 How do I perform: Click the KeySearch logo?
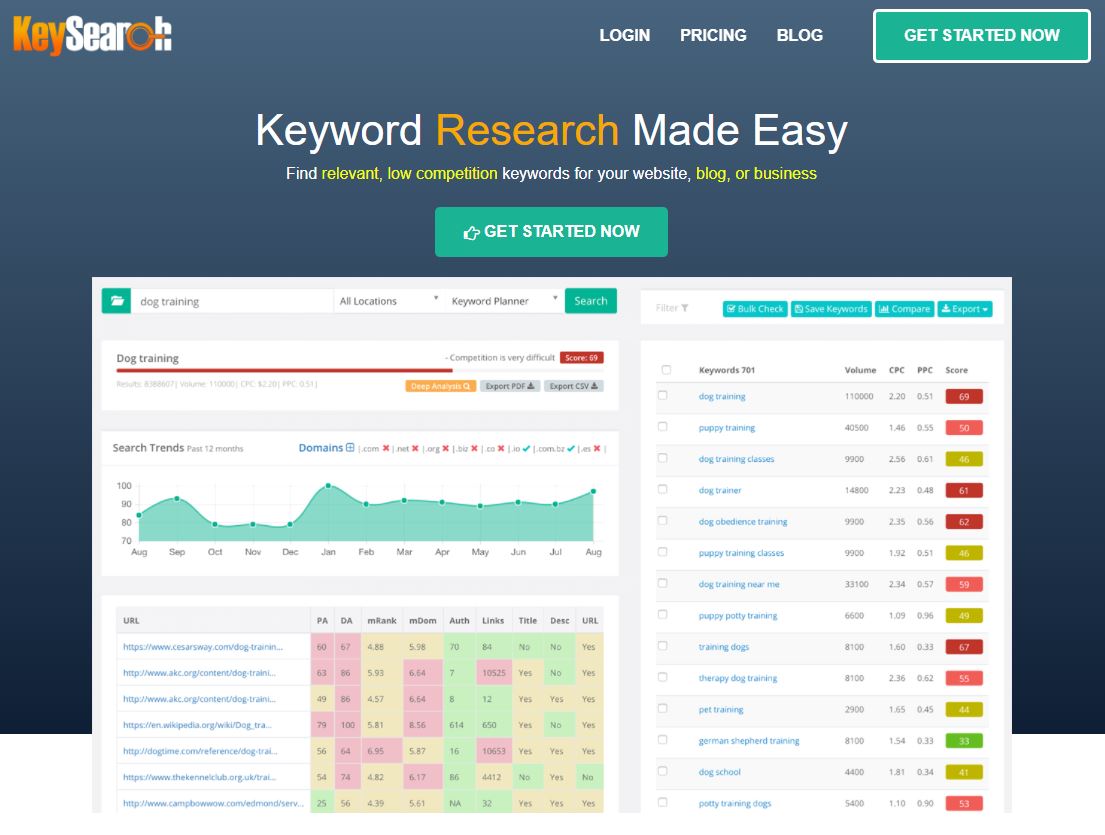(x=92, y=35)
